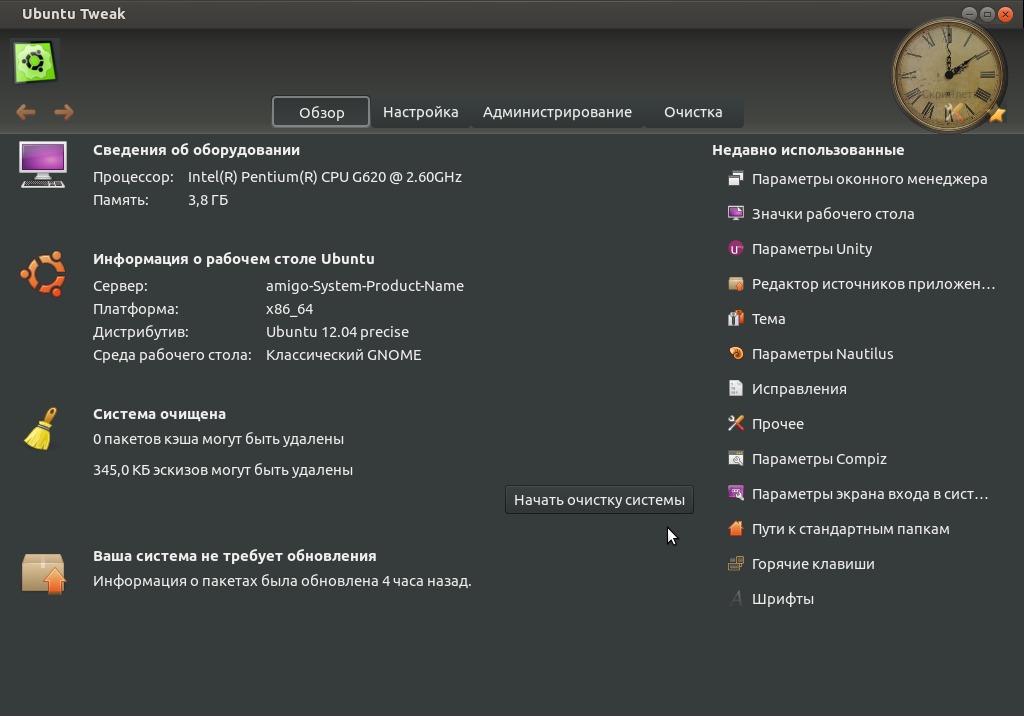The image size is (1024, 716).
Task: Click the Недавно использованные heading
Action: pos(808,150)
